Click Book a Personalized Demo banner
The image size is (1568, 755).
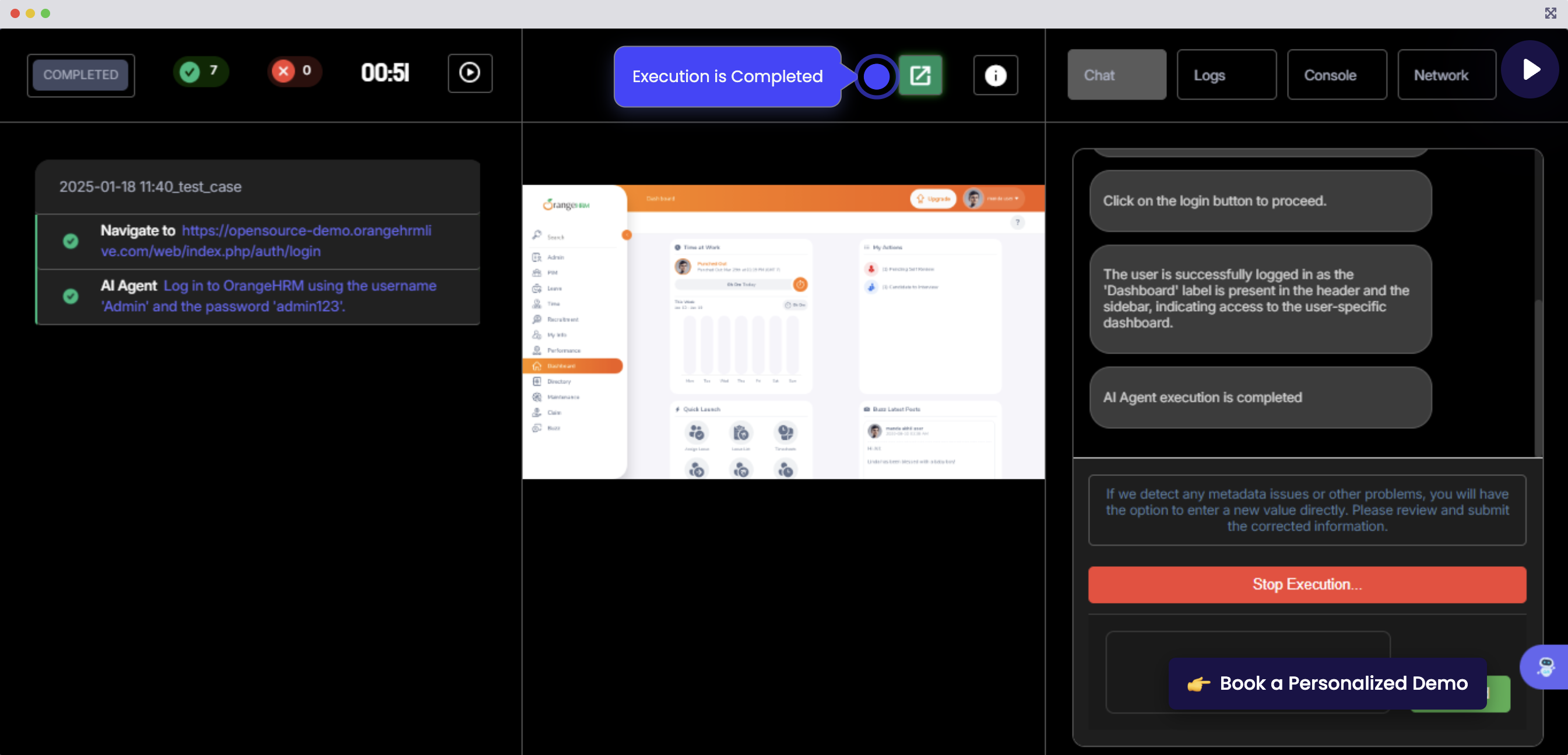click(1327, 683)
